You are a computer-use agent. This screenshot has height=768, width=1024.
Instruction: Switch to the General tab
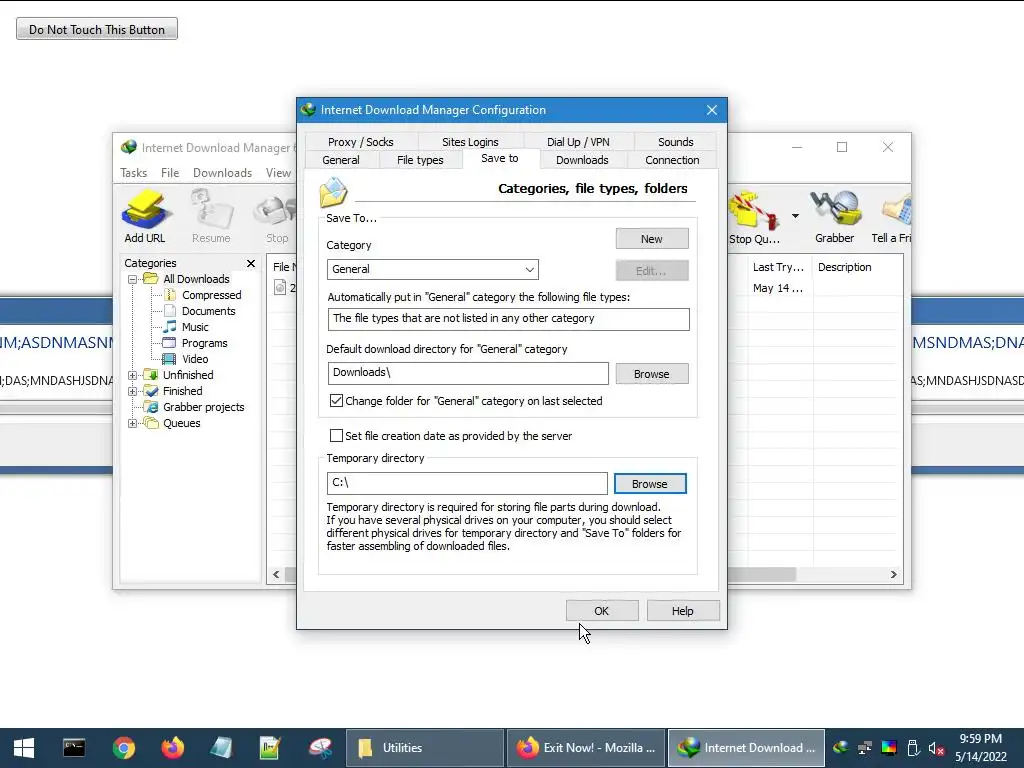point(341,160)
